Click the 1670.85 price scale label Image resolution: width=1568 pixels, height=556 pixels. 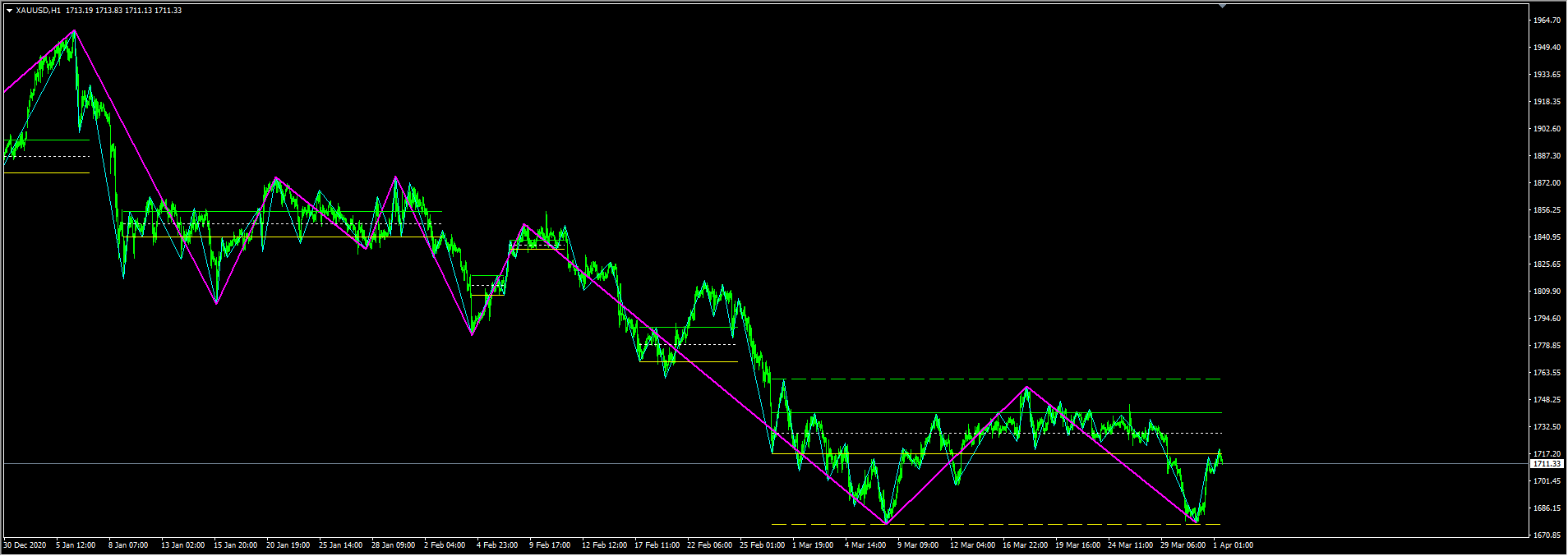point(1546,535)
